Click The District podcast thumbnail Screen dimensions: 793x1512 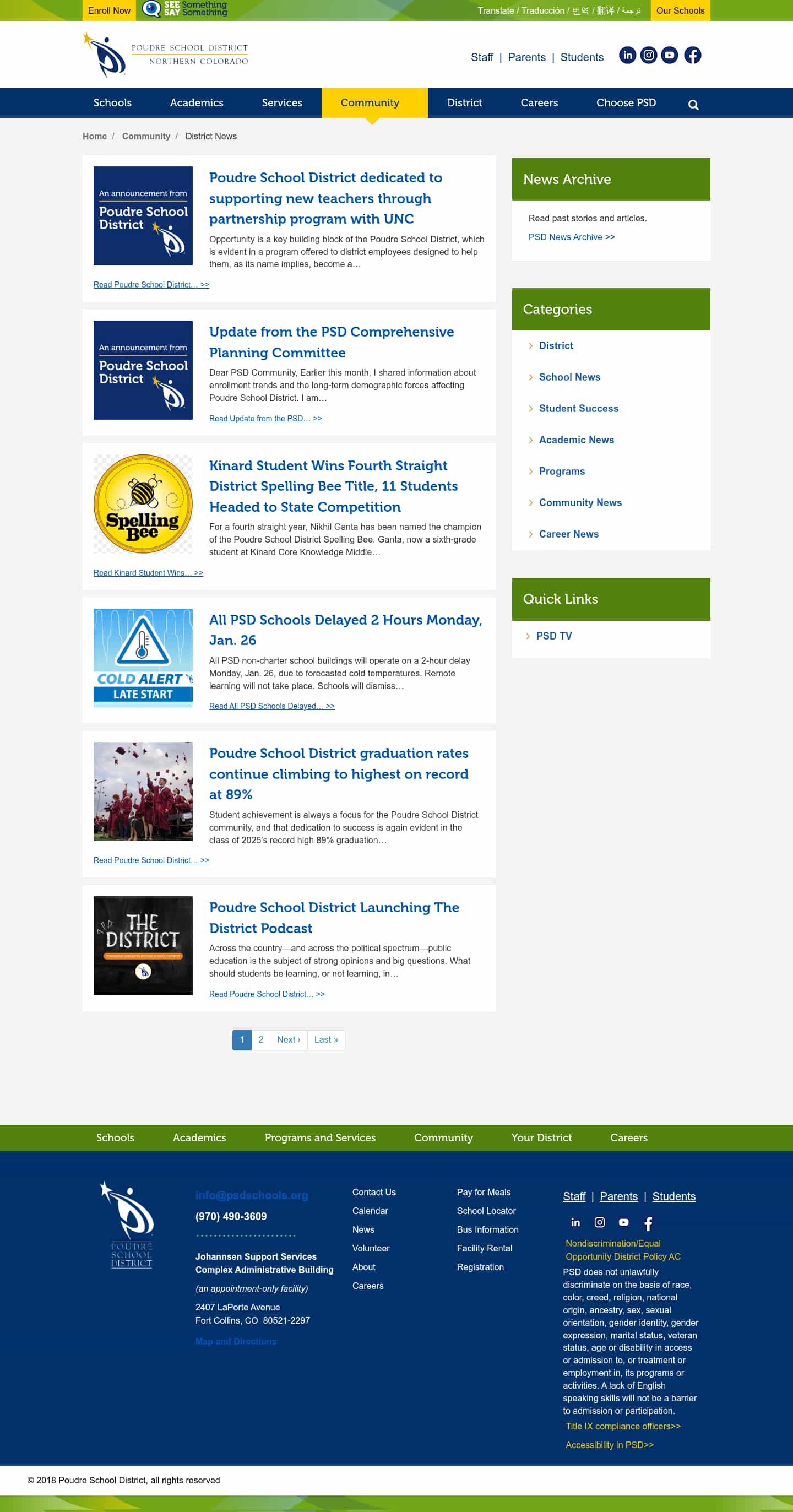click(143, 946)
